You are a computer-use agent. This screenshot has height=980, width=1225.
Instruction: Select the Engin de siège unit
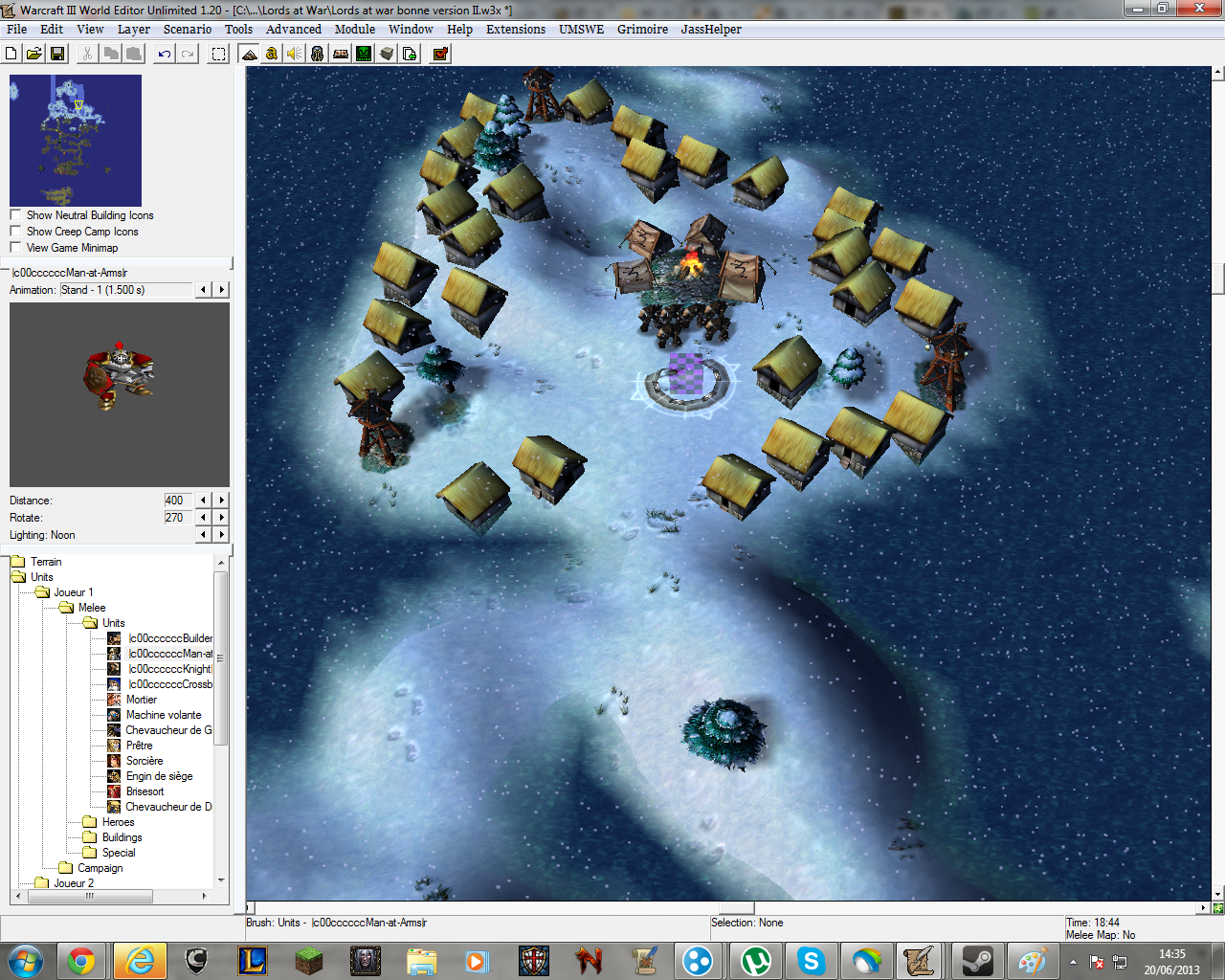click(x=159, y=776)
